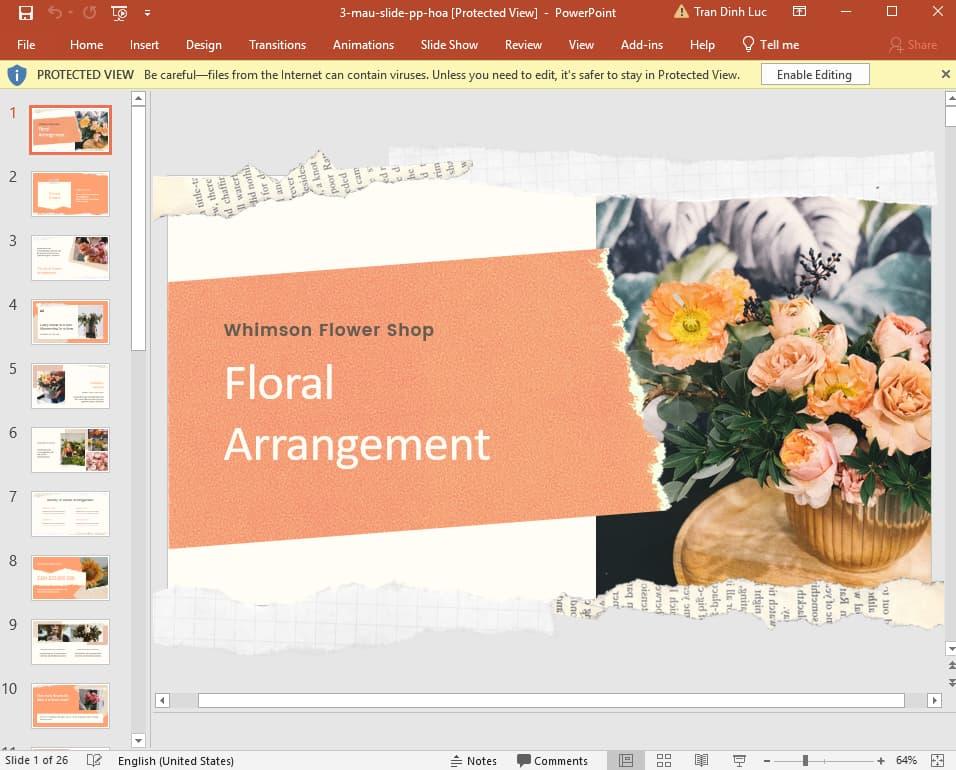Switch to the Animations ribbon tab
The height and width of the screenshot is (770, 956).
click(363, 44)
